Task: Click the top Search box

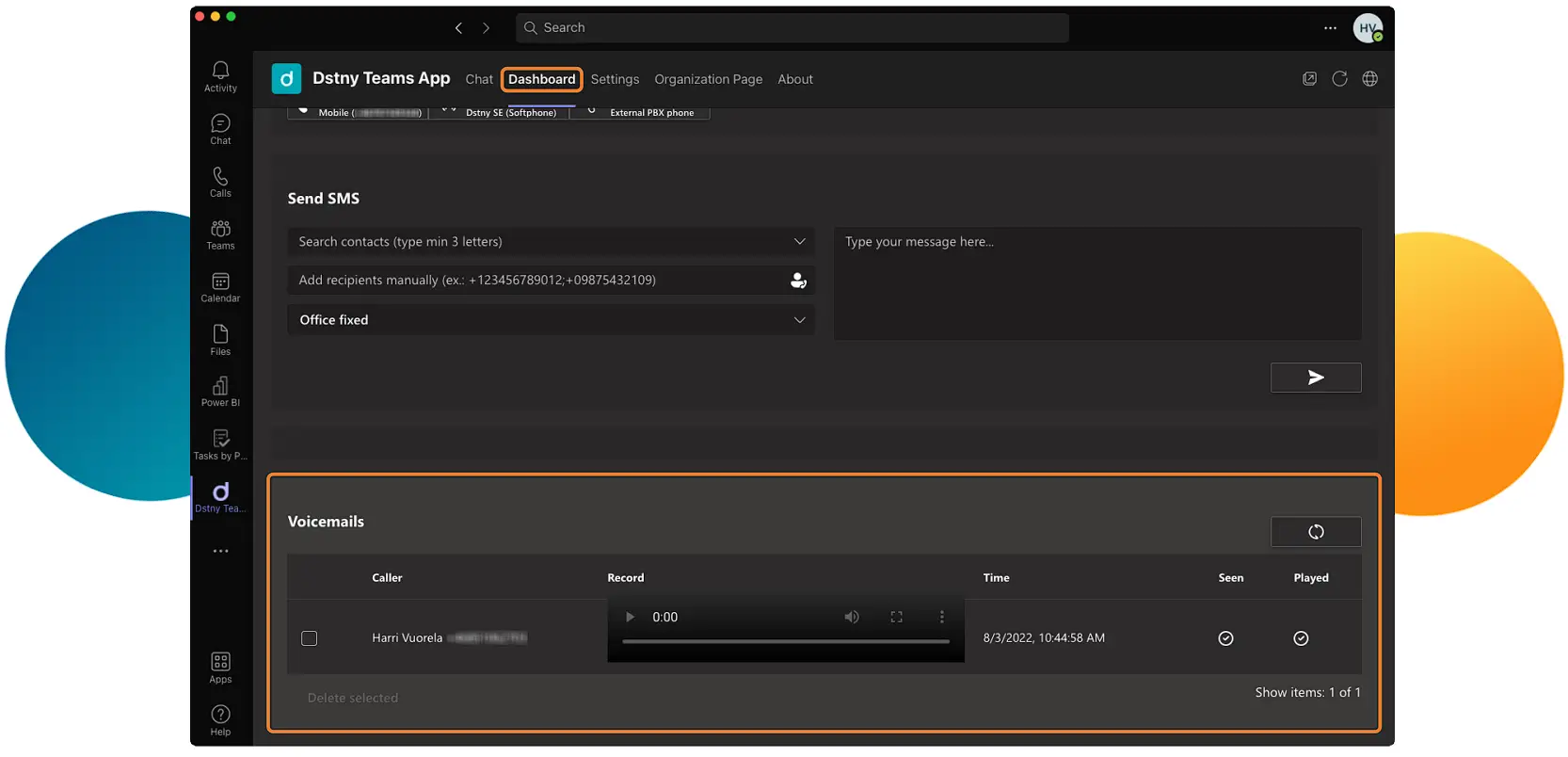Action: tap(792, 28)
